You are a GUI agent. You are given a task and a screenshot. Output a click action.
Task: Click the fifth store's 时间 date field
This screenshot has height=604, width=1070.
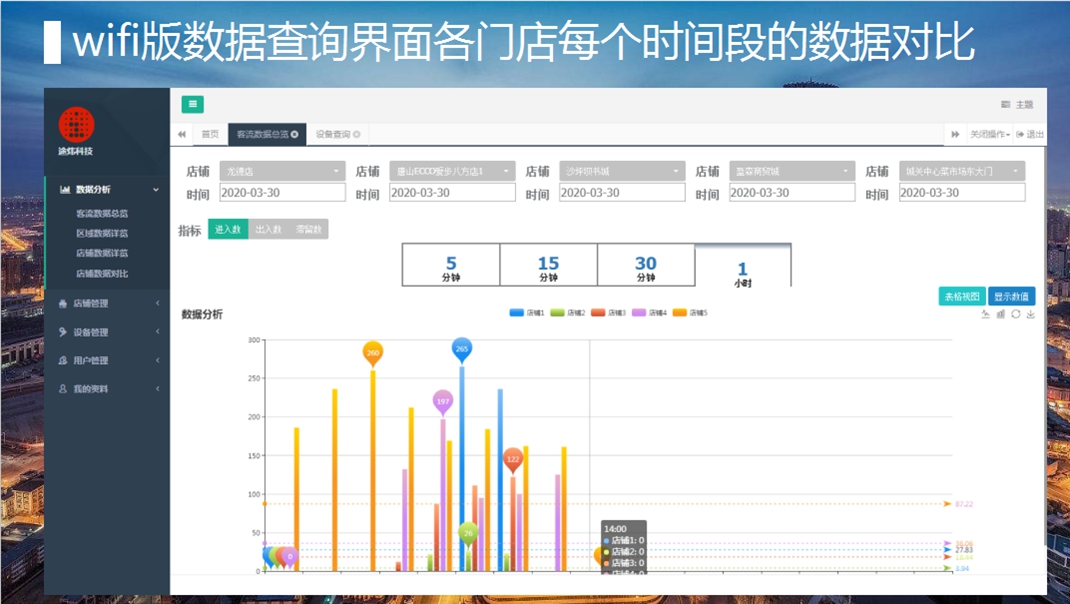pyautogui.click(x=962, y=192)
